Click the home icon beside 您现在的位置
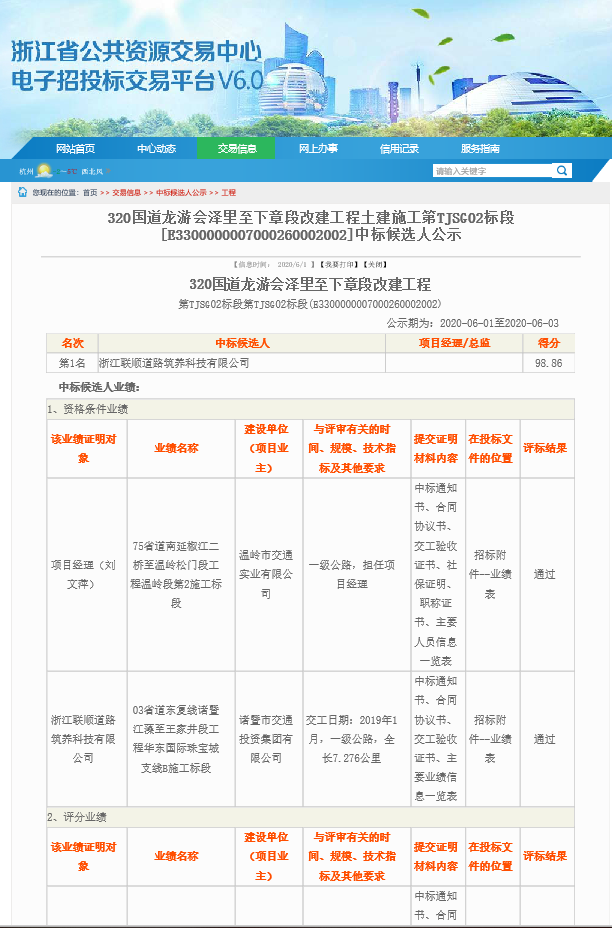Screen dimensions: 612x928 coord(22,192)
